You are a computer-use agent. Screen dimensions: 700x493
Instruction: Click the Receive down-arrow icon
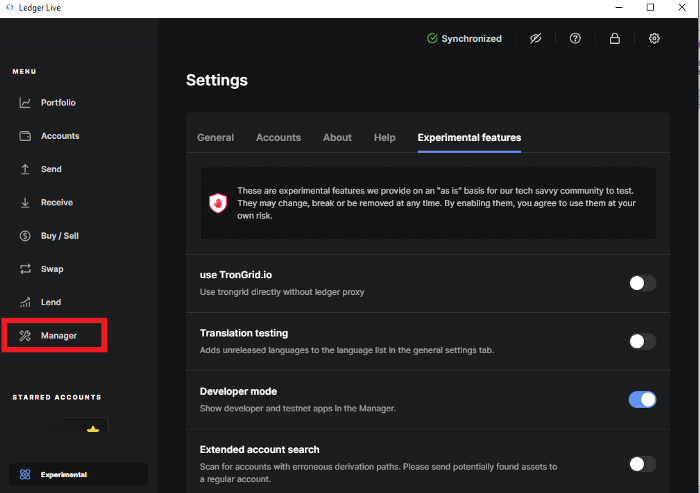click(x=25, y=203)
